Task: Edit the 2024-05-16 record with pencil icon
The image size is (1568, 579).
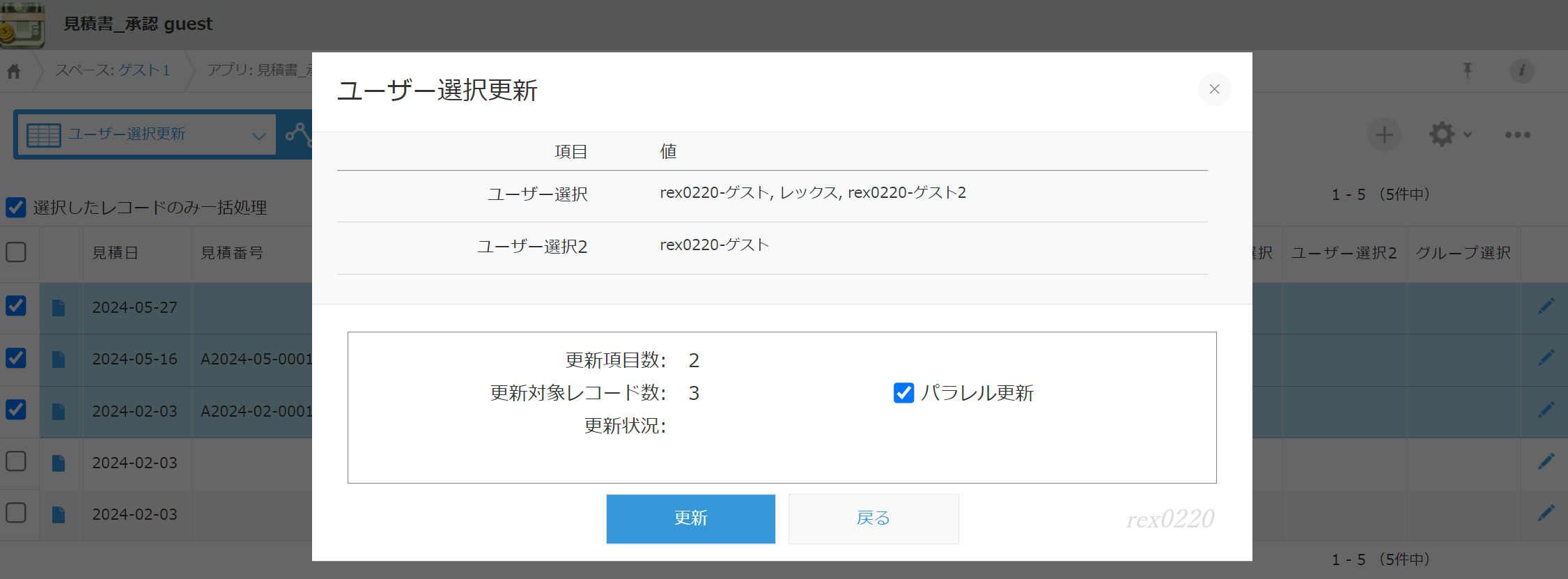Action: coord(1546,357)
